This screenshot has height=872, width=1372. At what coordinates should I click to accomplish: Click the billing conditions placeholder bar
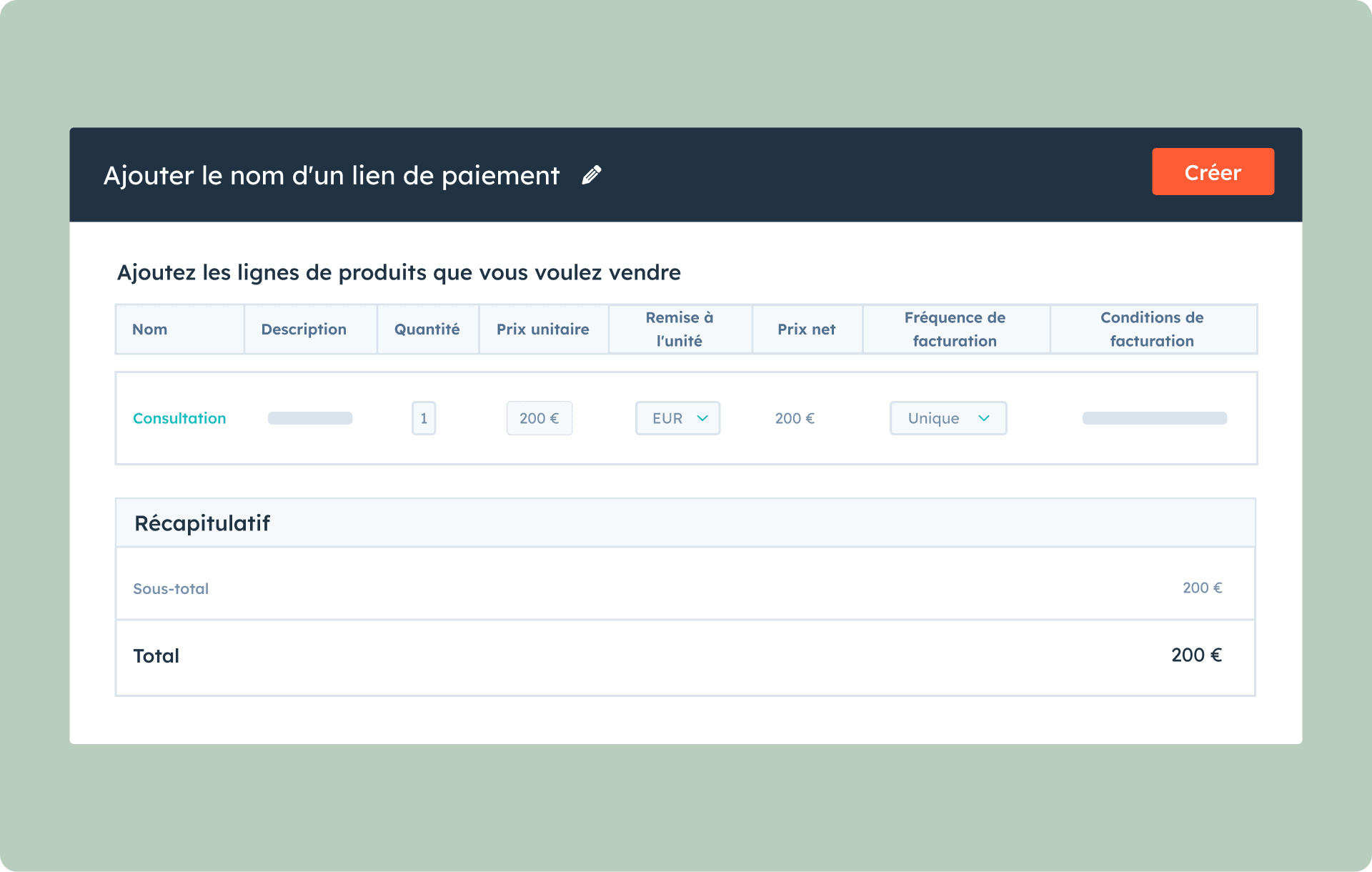point(1155,418)
